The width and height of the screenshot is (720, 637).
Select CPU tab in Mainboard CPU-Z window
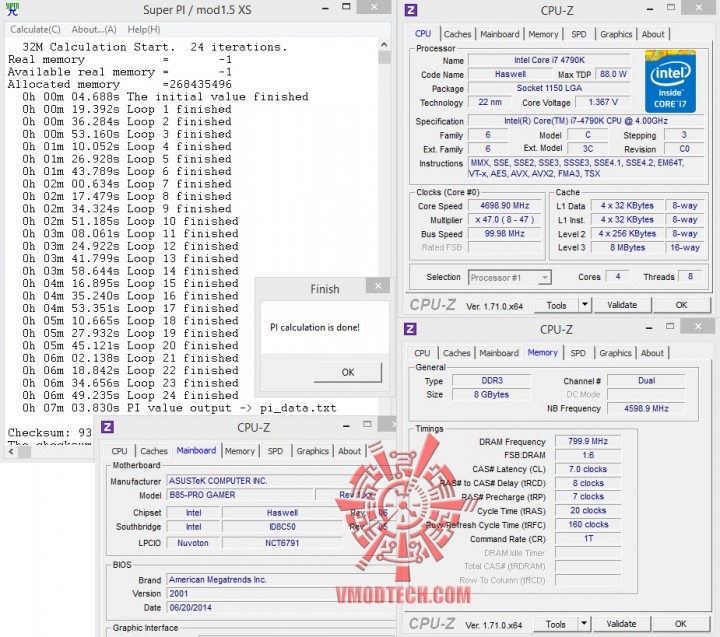tap(119, 451)
